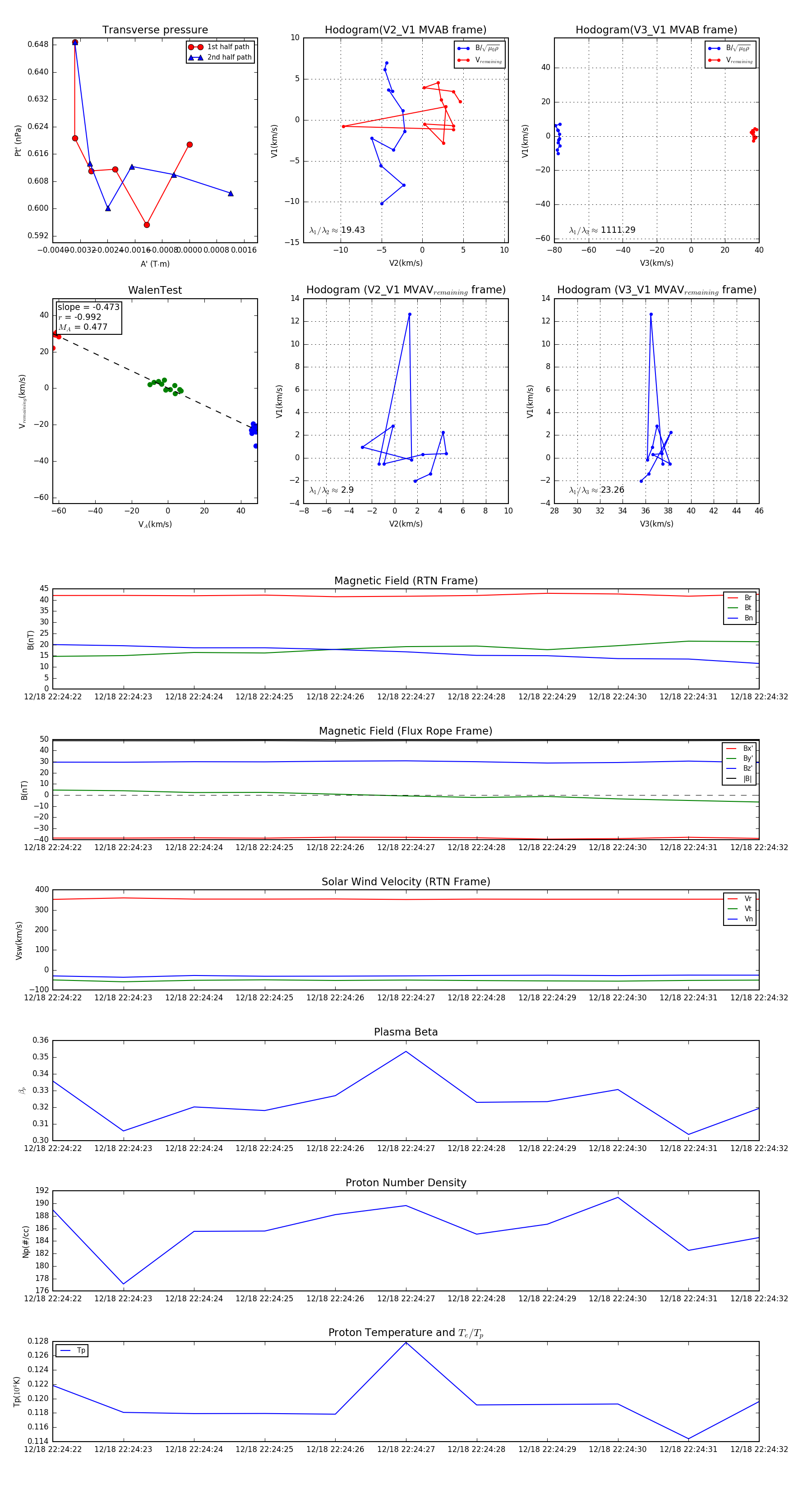Click the WalenTest slope and r statistics box
The width and height of the screenshot is (812, 1489).
click(x=88, y=317)
